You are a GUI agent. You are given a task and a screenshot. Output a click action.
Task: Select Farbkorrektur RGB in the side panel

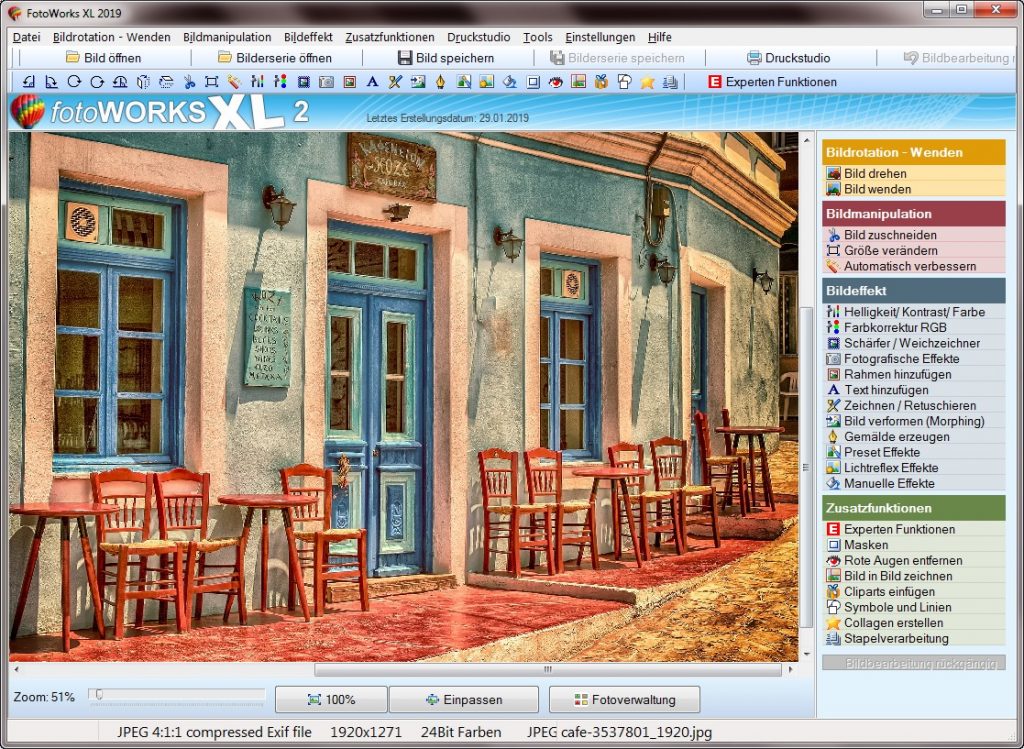(894, 327)
